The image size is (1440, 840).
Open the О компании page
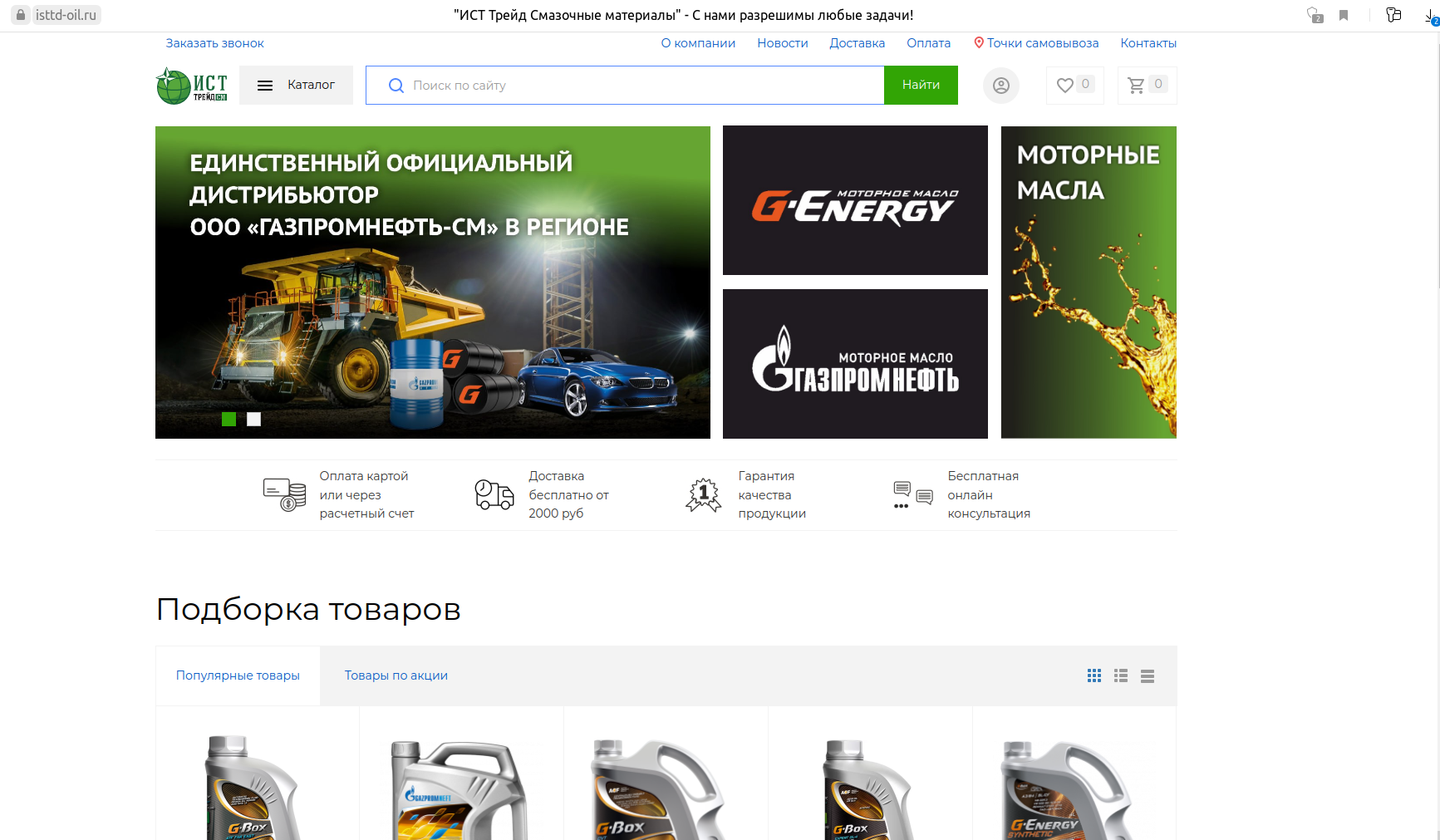698,43
